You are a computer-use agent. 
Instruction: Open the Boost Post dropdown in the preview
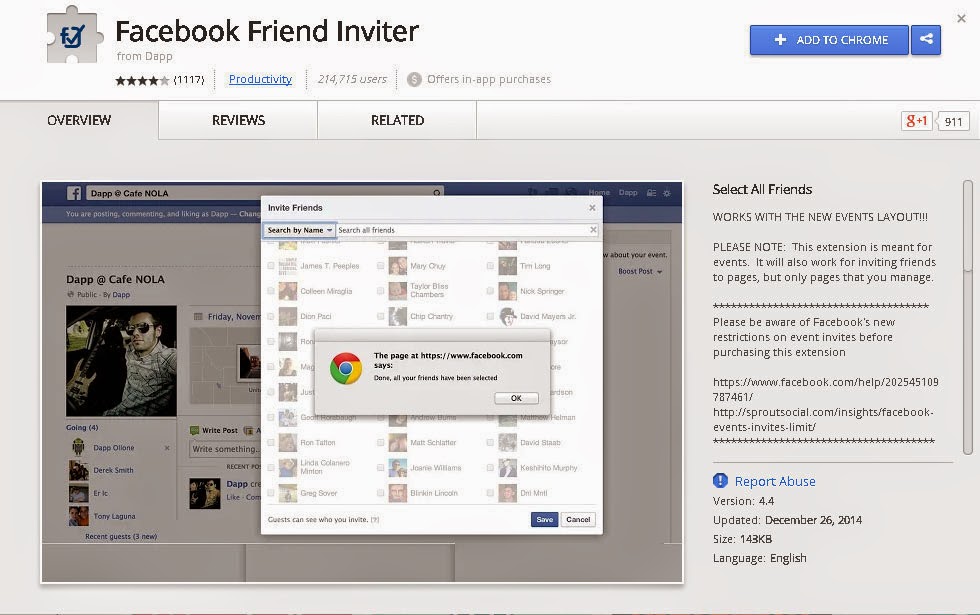pos(640,271)
